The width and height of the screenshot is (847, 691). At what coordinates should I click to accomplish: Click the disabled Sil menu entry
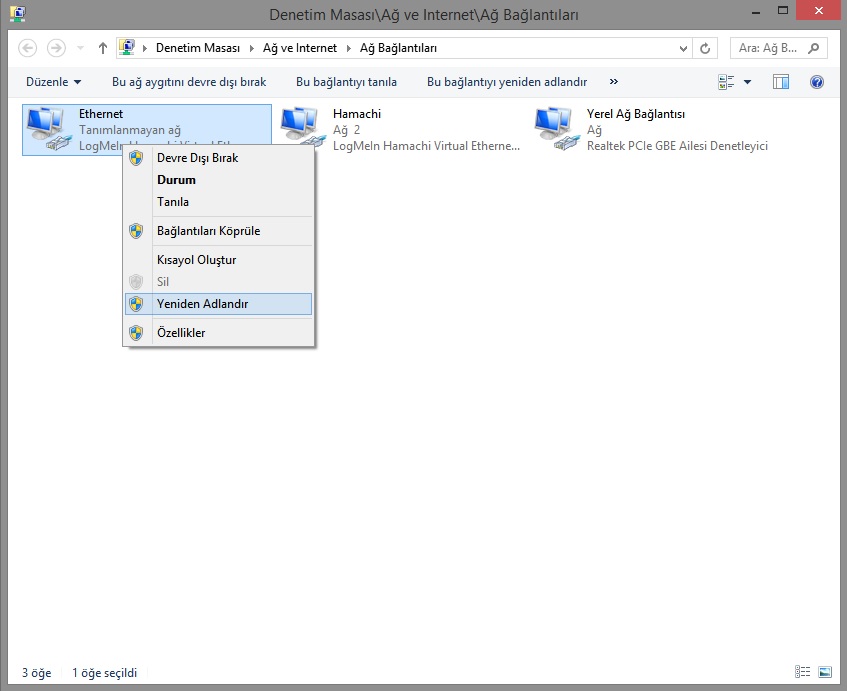[219, 281]
